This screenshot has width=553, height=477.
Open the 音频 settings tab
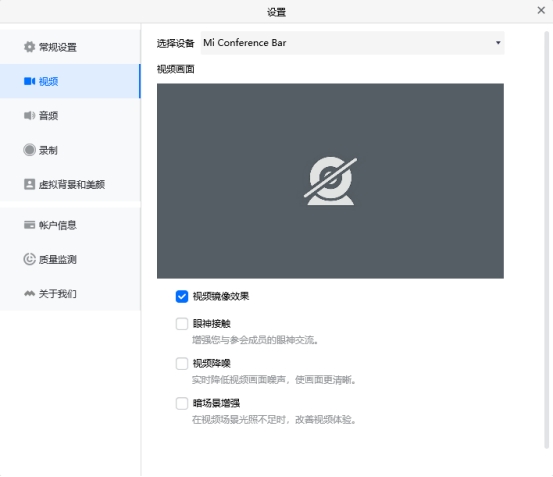coord(70,116)
